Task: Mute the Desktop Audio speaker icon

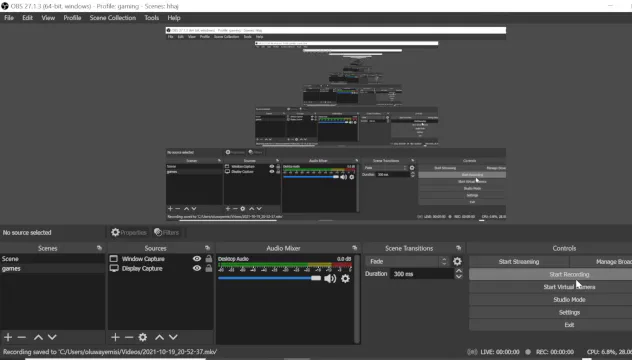Action: [330, 278]
